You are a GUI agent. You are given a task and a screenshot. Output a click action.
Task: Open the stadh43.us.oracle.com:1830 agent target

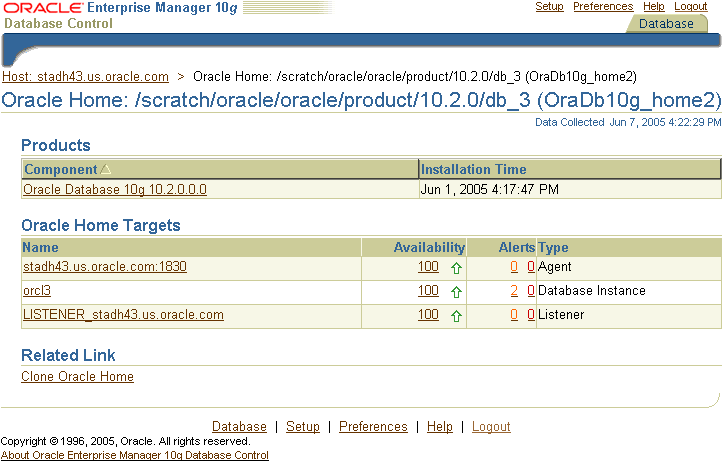tap(105, 267)
